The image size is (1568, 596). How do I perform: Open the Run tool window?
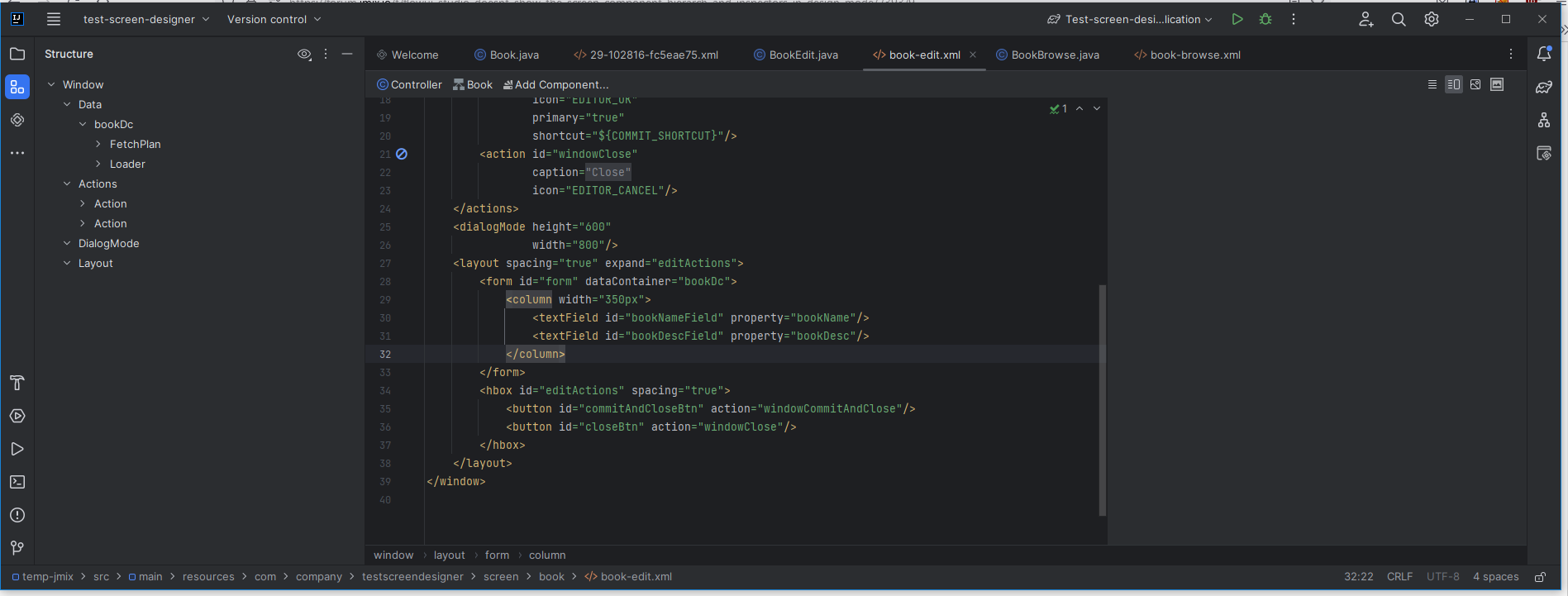(x=17, y=449)
